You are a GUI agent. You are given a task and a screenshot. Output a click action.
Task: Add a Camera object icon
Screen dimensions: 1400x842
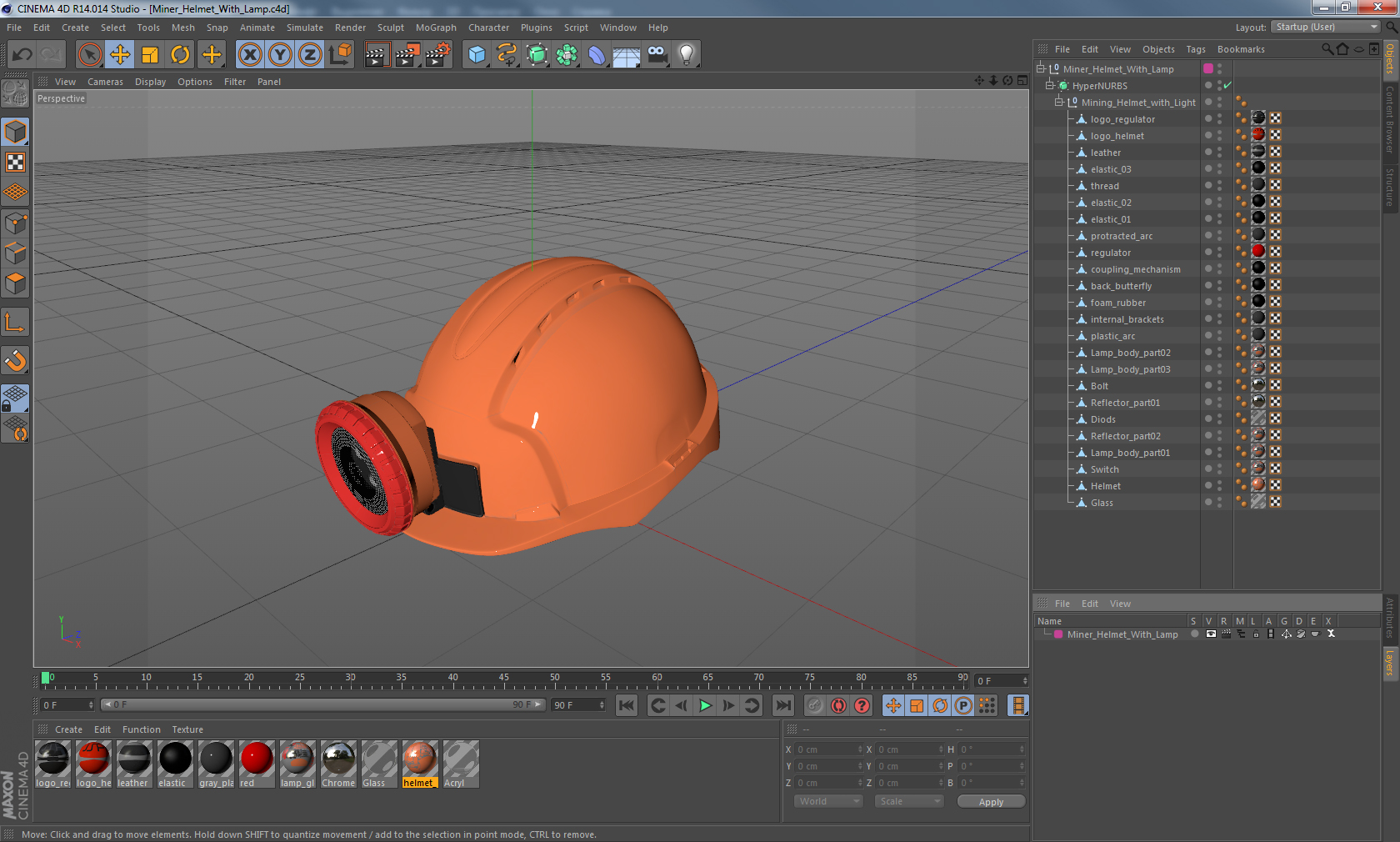pyautogui.click(x=657, y=55)
